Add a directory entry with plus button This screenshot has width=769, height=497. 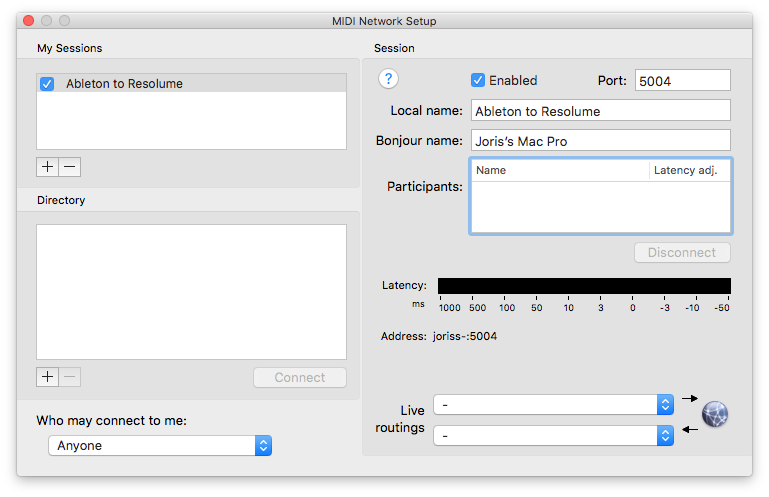[x=48, y=377]
